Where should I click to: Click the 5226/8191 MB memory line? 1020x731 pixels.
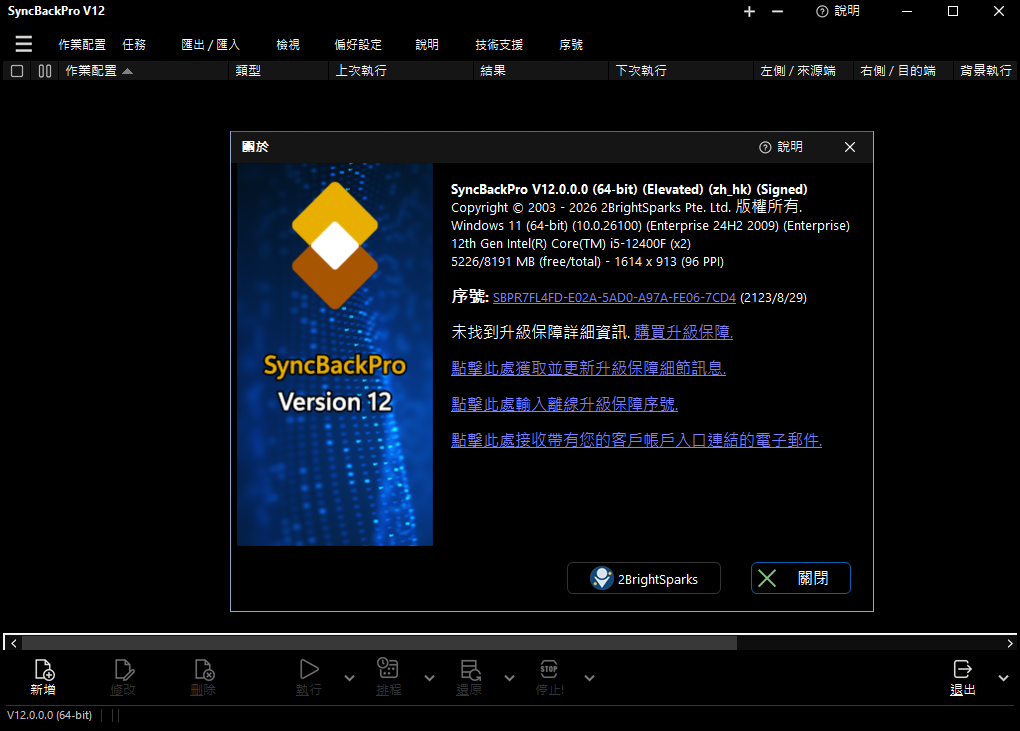587,262
